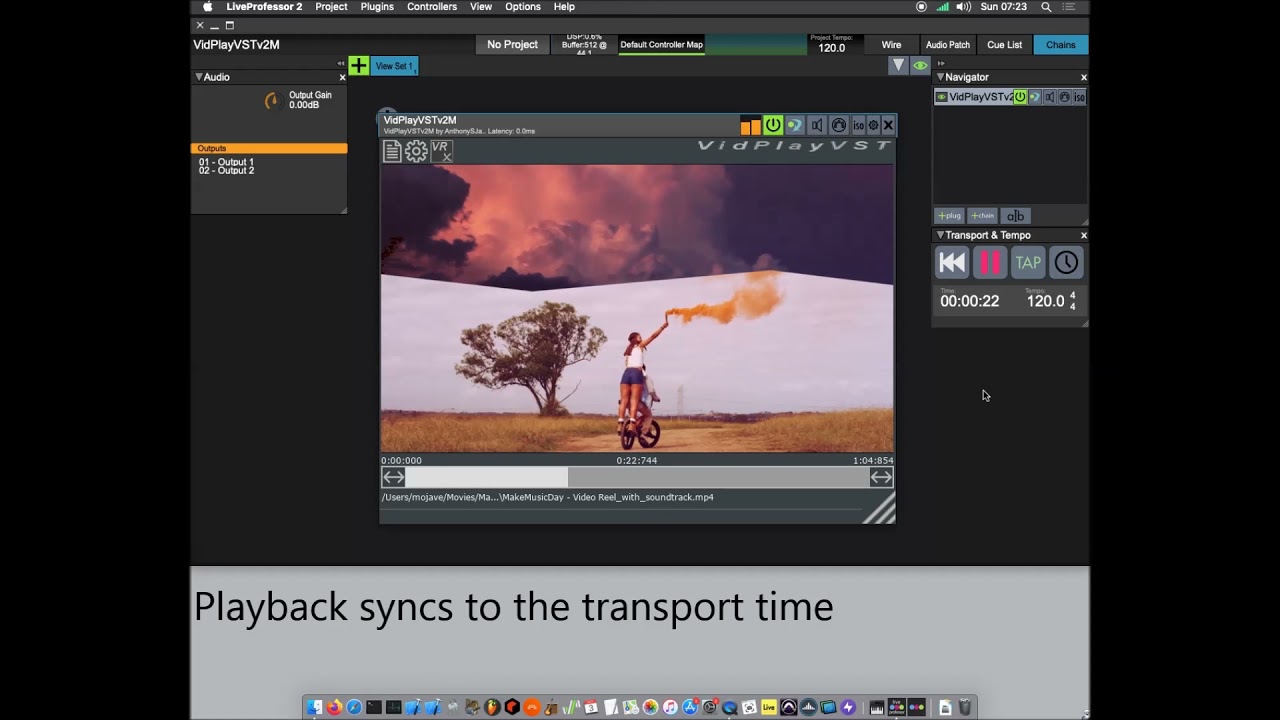Expand the right panel with the double-arrow icon
This screenshot has height=720, width=1280.
[941, 64]
